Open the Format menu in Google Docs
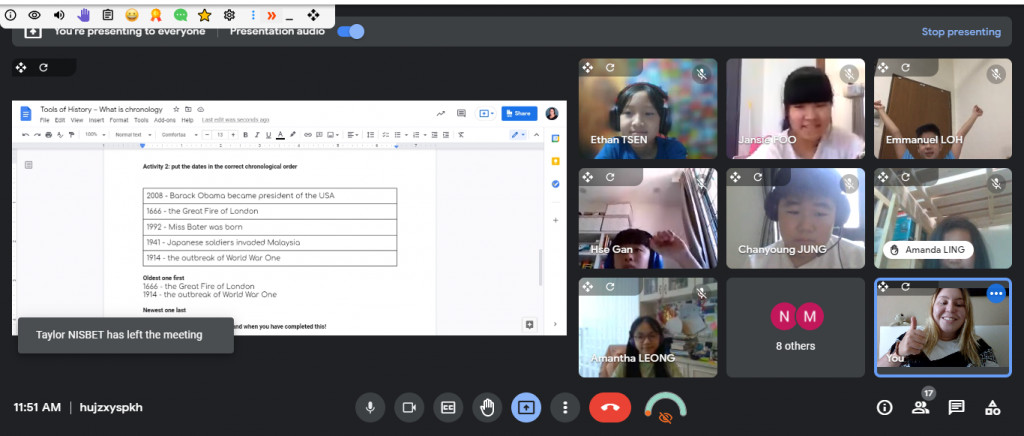Screen dimensions: 1024x436 tap(118, 120)
